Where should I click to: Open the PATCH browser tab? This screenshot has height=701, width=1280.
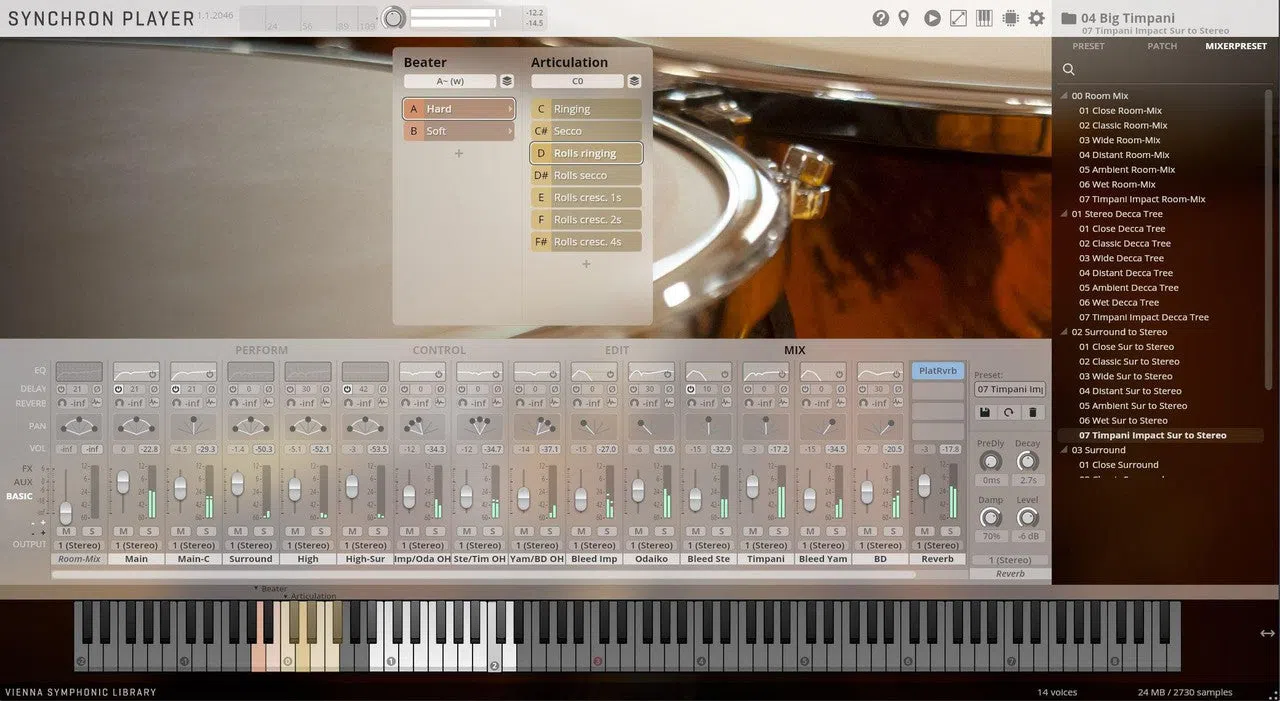click(1162, 46)
